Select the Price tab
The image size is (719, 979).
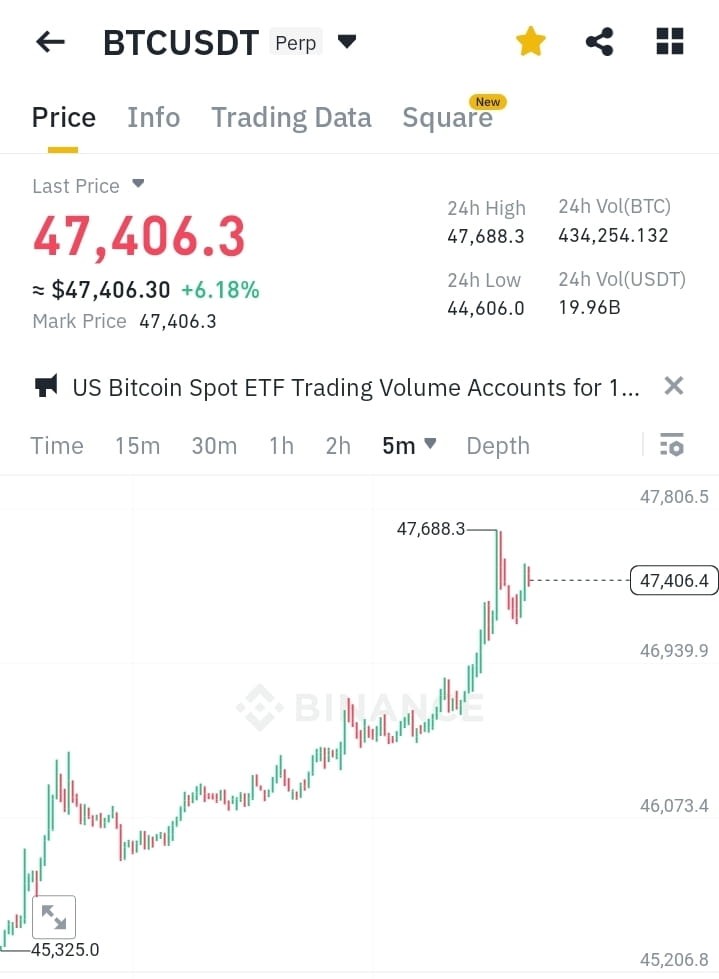tap(63, 117)
